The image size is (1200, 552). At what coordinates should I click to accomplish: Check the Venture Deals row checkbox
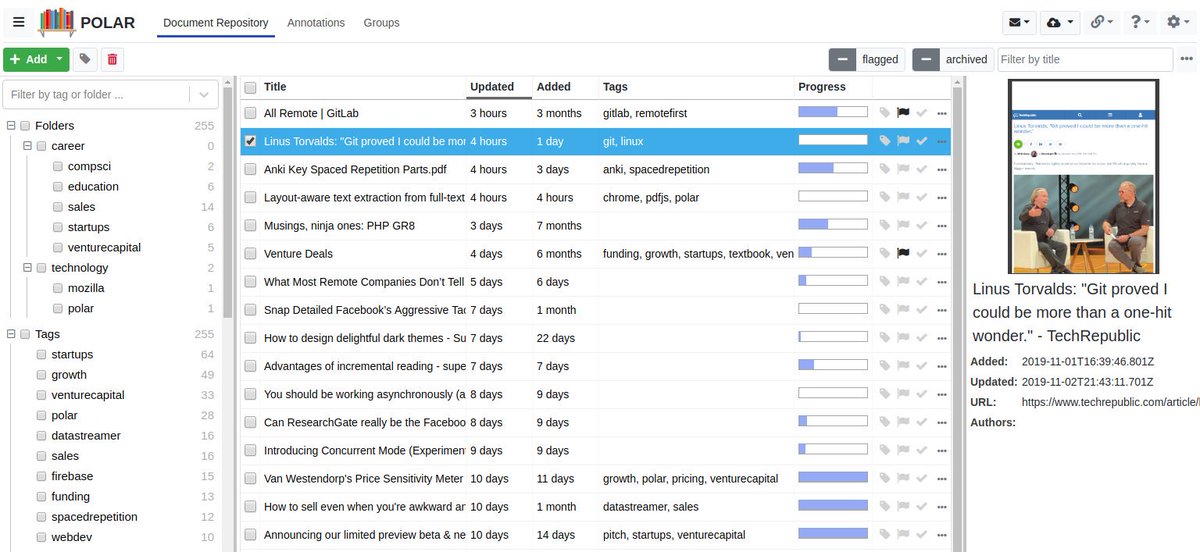tap(250, 253)
